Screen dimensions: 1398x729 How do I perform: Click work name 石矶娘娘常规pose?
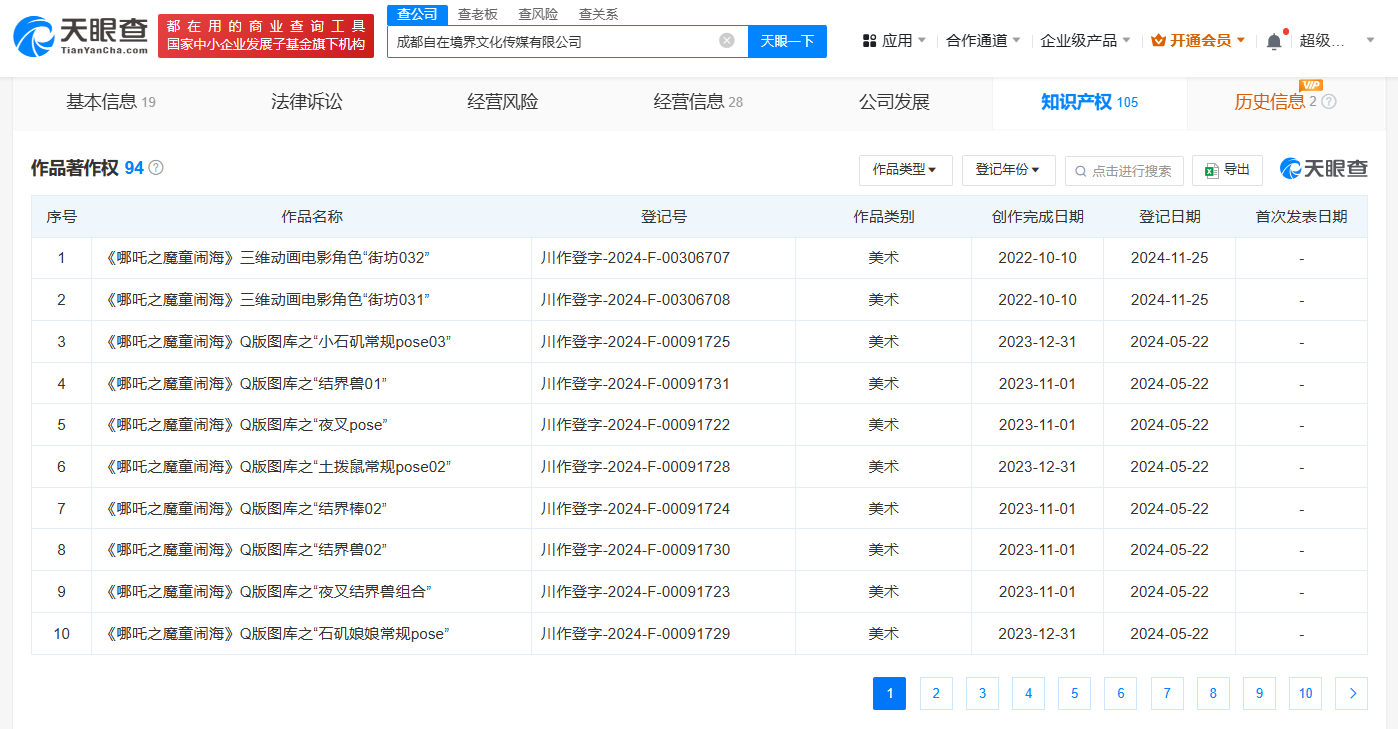point(277,634)
